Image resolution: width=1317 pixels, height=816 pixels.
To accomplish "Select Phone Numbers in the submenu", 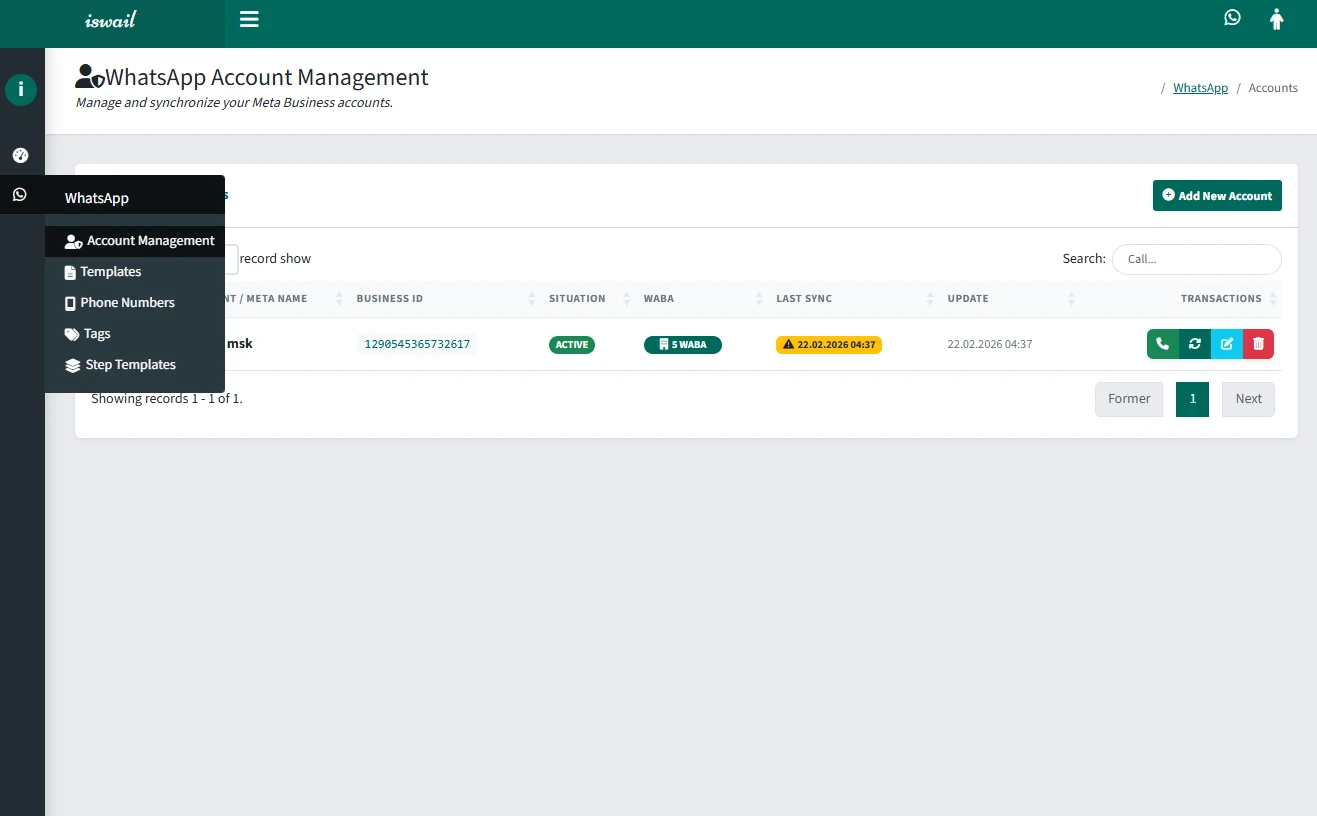I will [x=127, y=303].
